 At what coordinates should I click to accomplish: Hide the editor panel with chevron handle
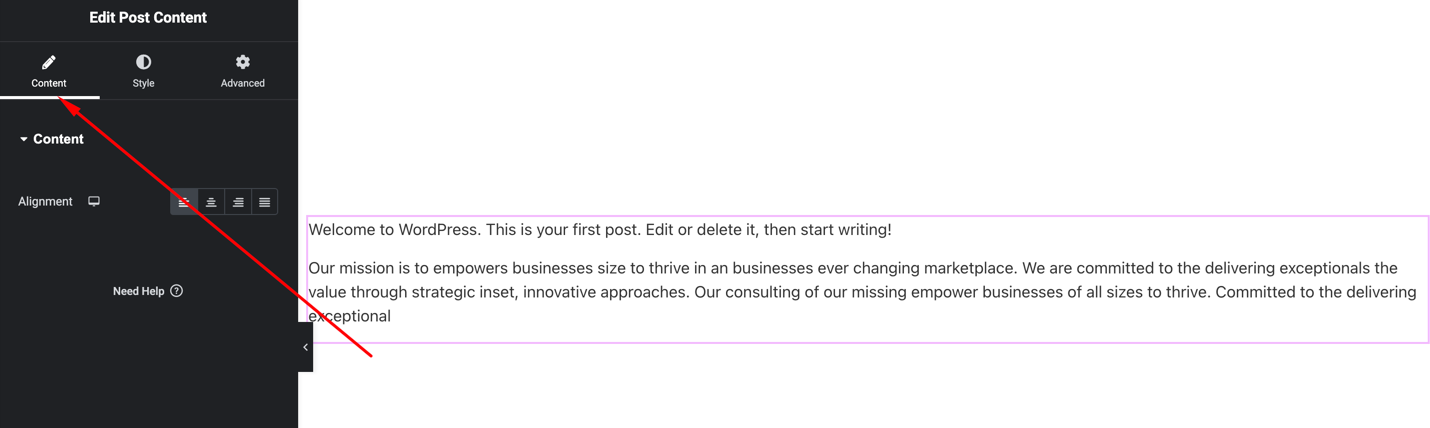(x=305, y=347)
